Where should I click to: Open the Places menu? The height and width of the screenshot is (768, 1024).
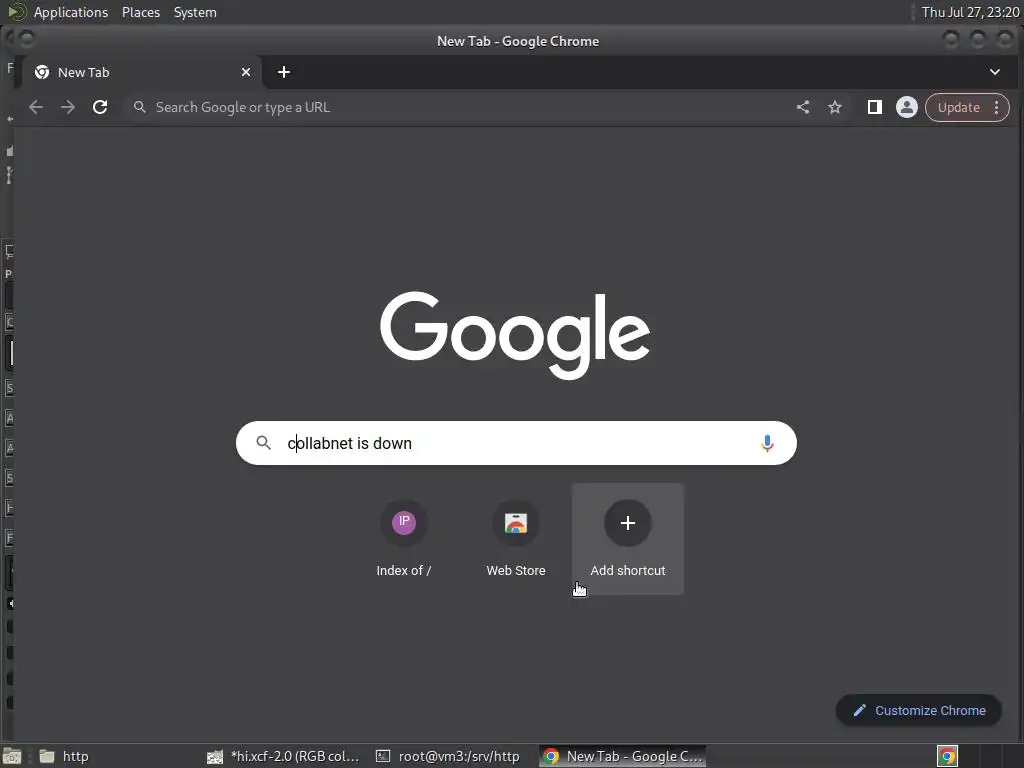coord(140,12)
